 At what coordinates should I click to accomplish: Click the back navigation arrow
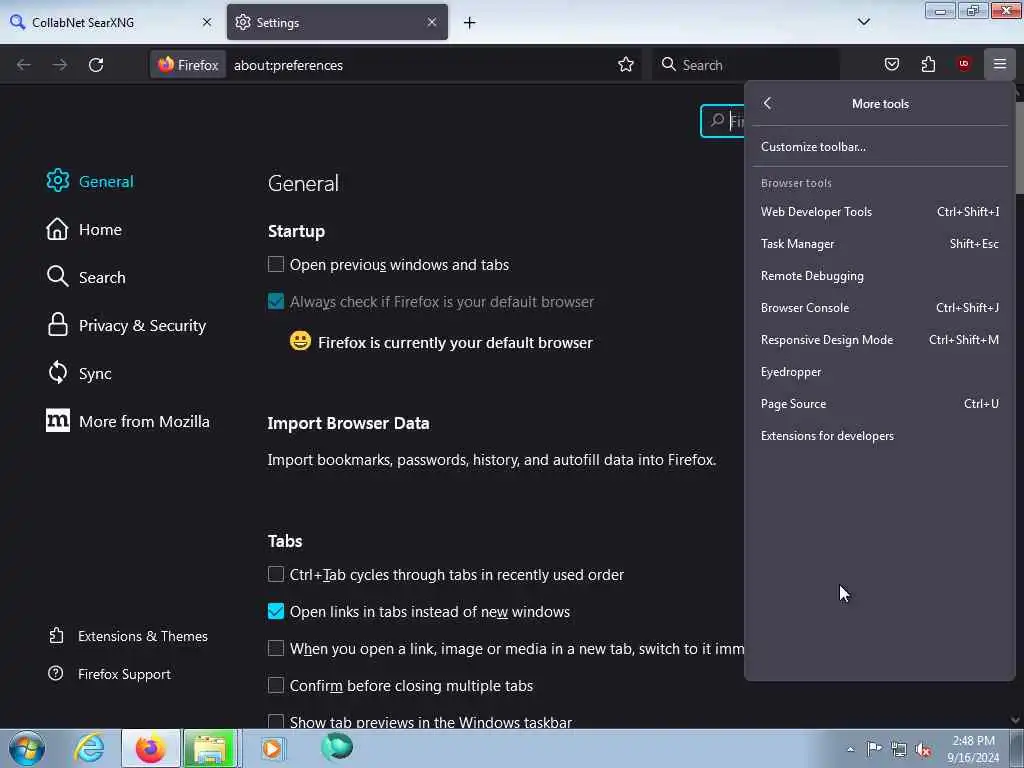coord(24,65)
